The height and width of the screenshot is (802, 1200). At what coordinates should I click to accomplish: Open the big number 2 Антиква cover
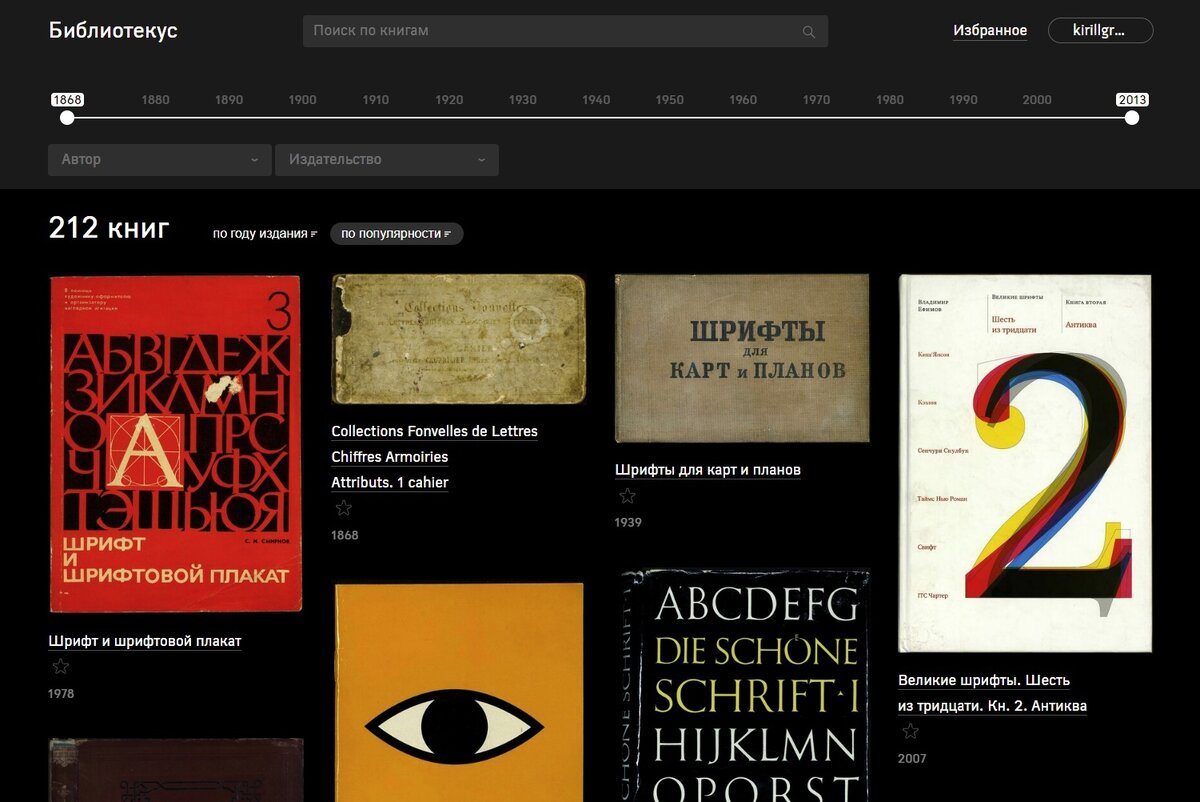point(1025,464)
